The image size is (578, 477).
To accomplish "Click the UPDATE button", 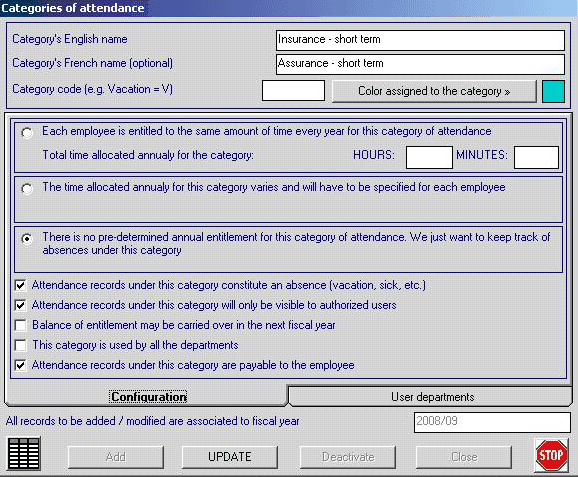I will (230, 457).
